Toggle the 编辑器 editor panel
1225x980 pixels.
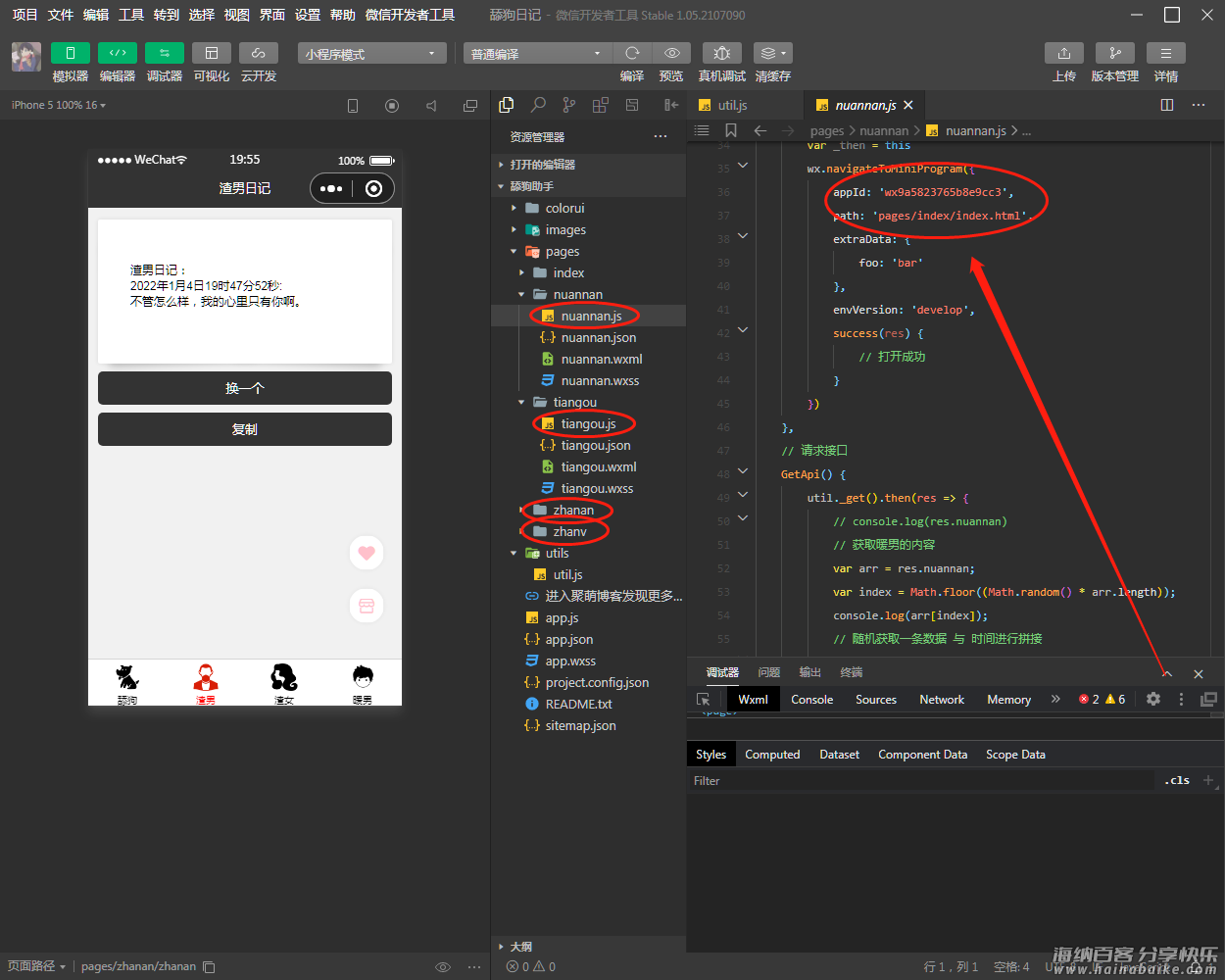point(118,53)
